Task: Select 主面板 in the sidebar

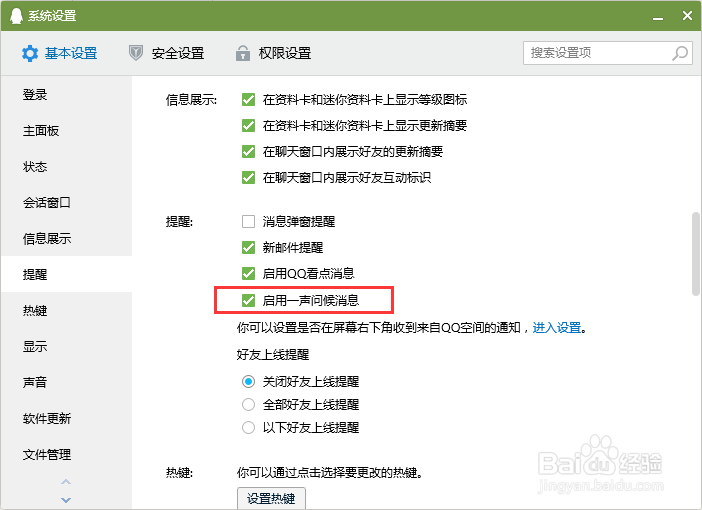Action: (x=66, y=131)
